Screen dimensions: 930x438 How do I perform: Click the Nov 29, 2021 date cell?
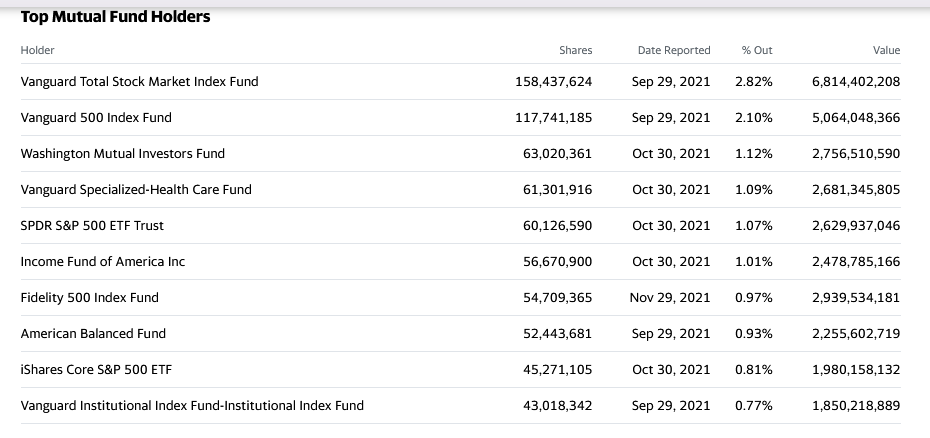[x=670, y=298]
